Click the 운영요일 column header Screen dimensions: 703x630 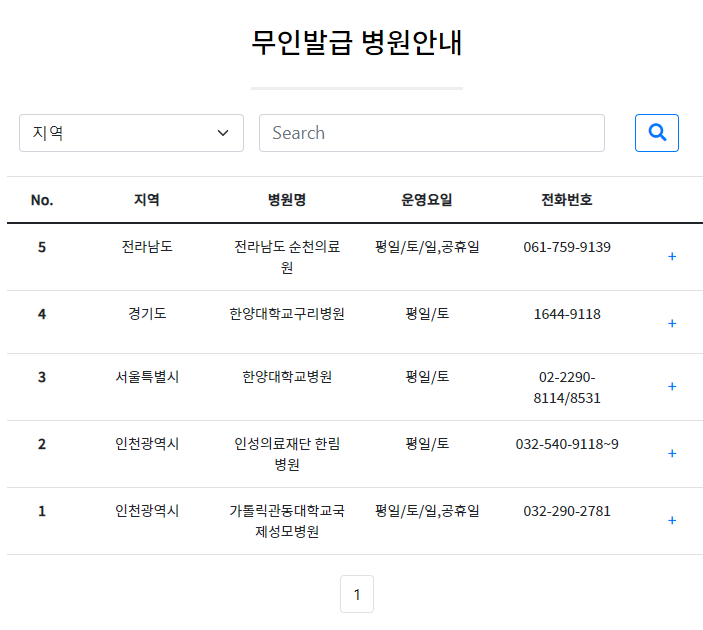427,200
